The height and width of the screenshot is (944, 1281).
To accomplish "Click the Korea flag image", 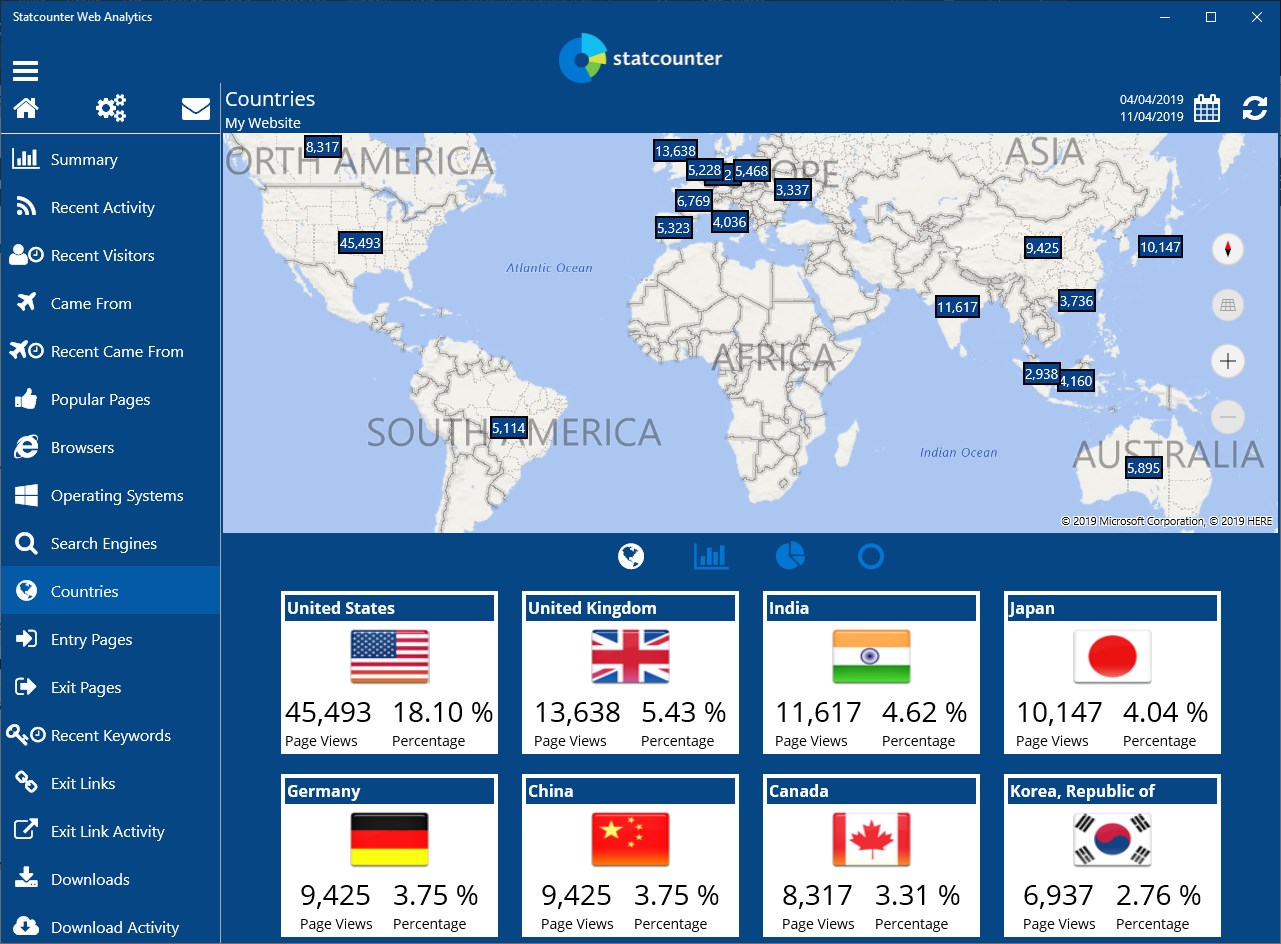I will pos(1112,839).
